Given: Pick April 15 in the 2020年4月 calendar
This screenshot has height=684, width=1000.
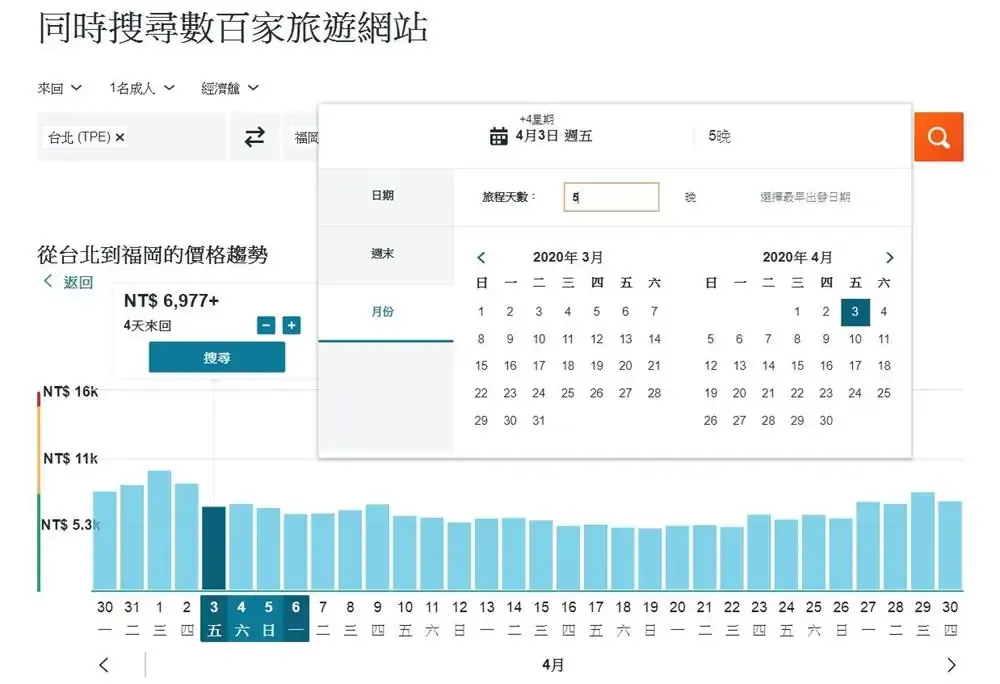Looking at the screenshot, I should point(797,366).
